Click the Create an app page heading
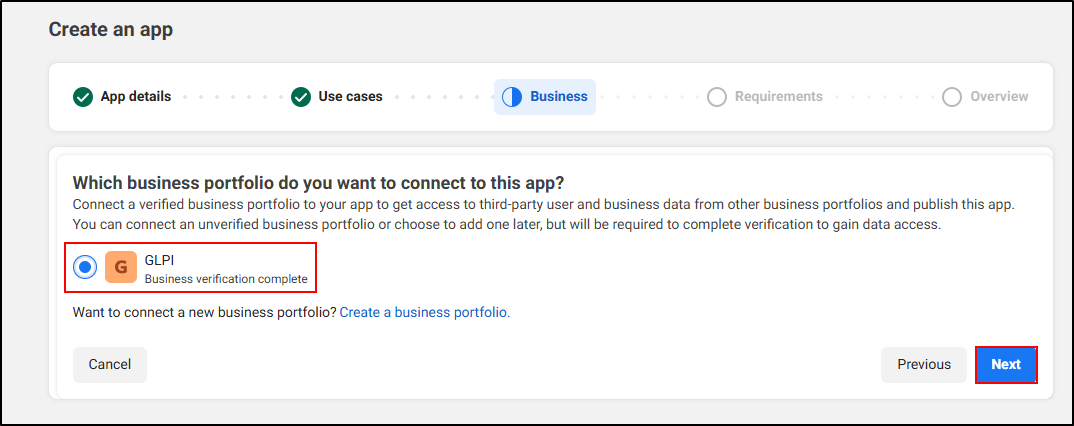 click(x=111, y=30)
